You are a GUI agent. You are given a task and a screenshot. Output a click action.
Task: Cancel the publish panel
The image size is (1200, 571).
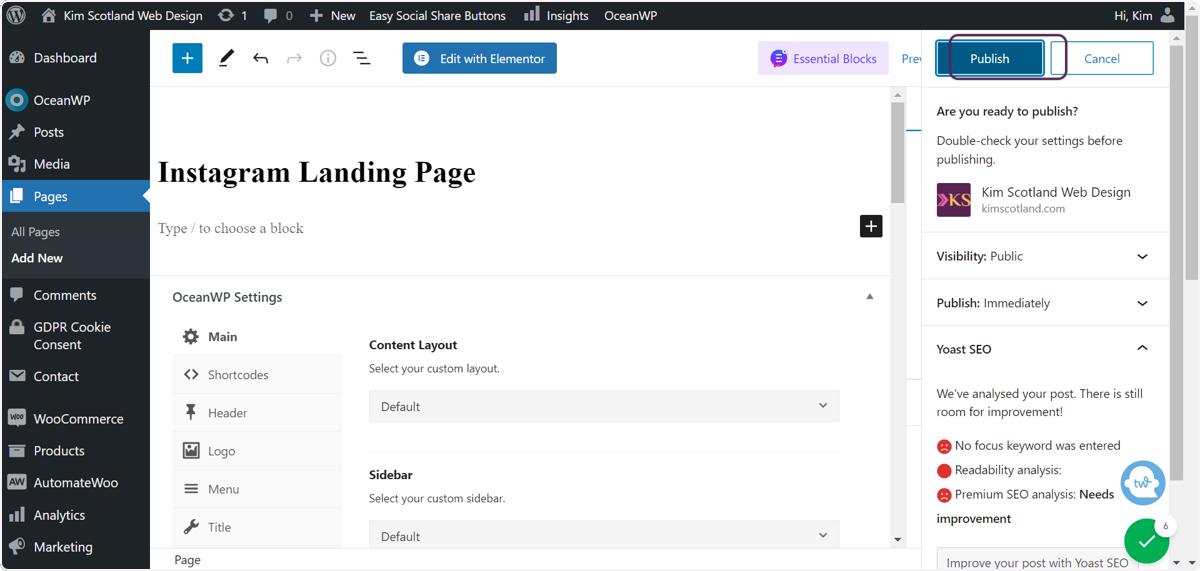pyautogui.click(x=1102, y=58)
